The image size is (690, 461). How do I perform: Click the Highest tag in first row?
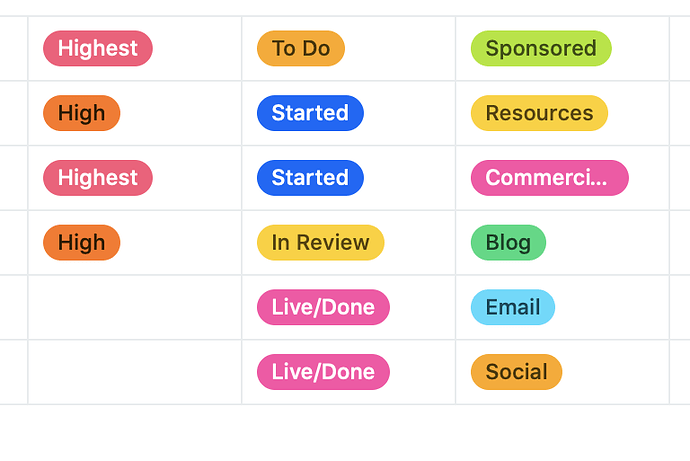click(x=98, y=48)
